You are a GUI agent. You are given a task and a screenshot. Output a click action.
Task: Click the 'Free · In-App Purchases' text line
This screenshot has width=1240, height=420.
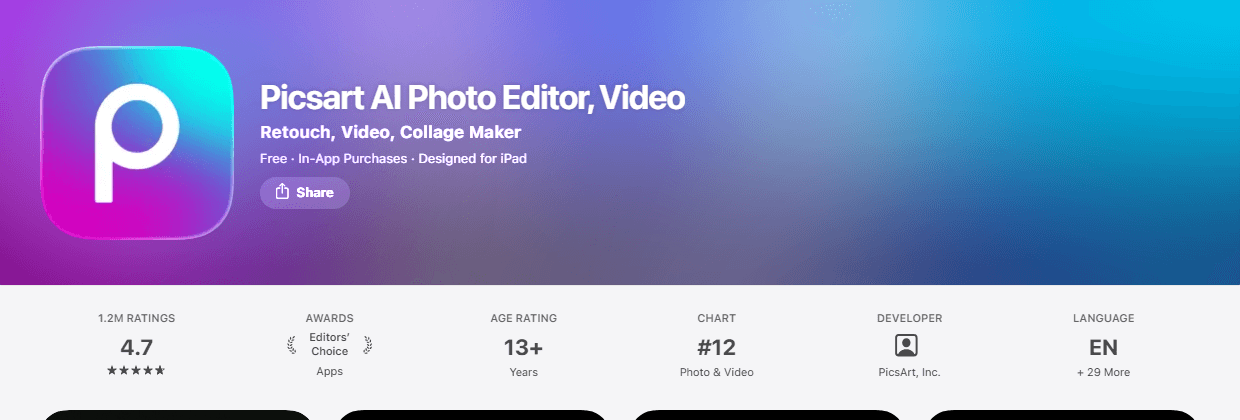(393, 158)
